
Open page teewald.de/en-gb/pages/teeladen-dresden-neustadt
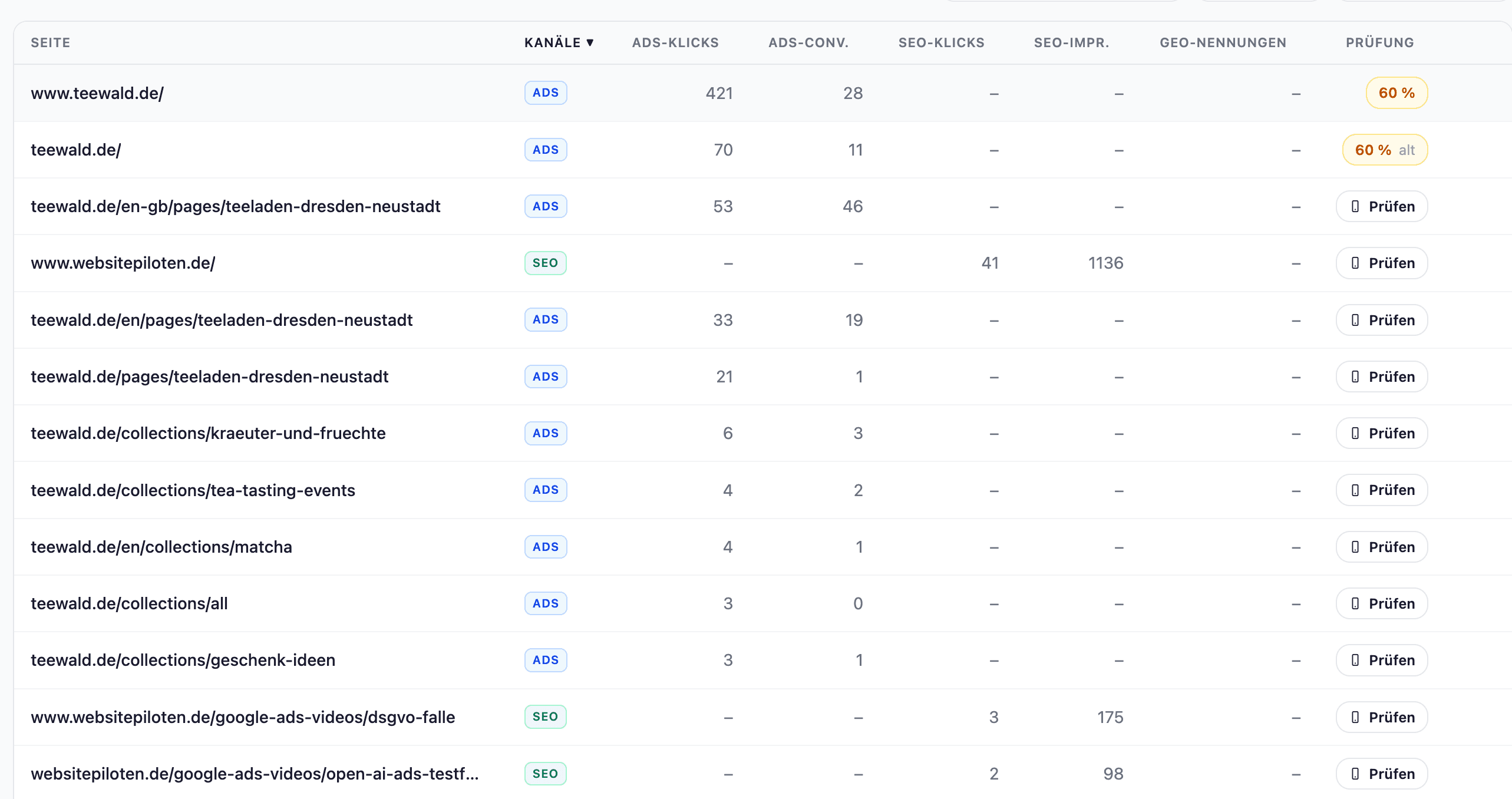tap(236, 206)
